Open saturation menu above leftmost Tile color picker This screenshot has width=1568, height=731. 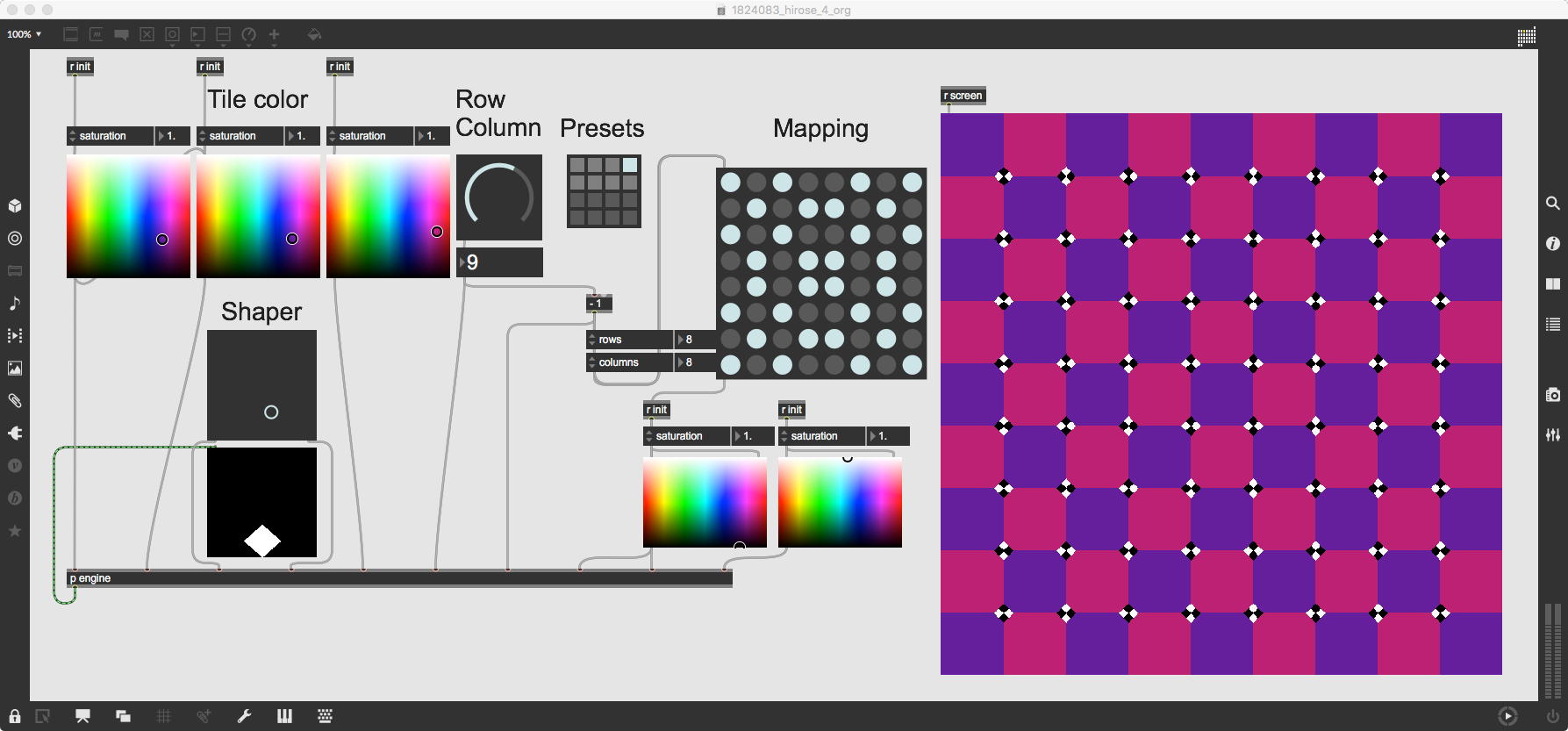(110, 136)
